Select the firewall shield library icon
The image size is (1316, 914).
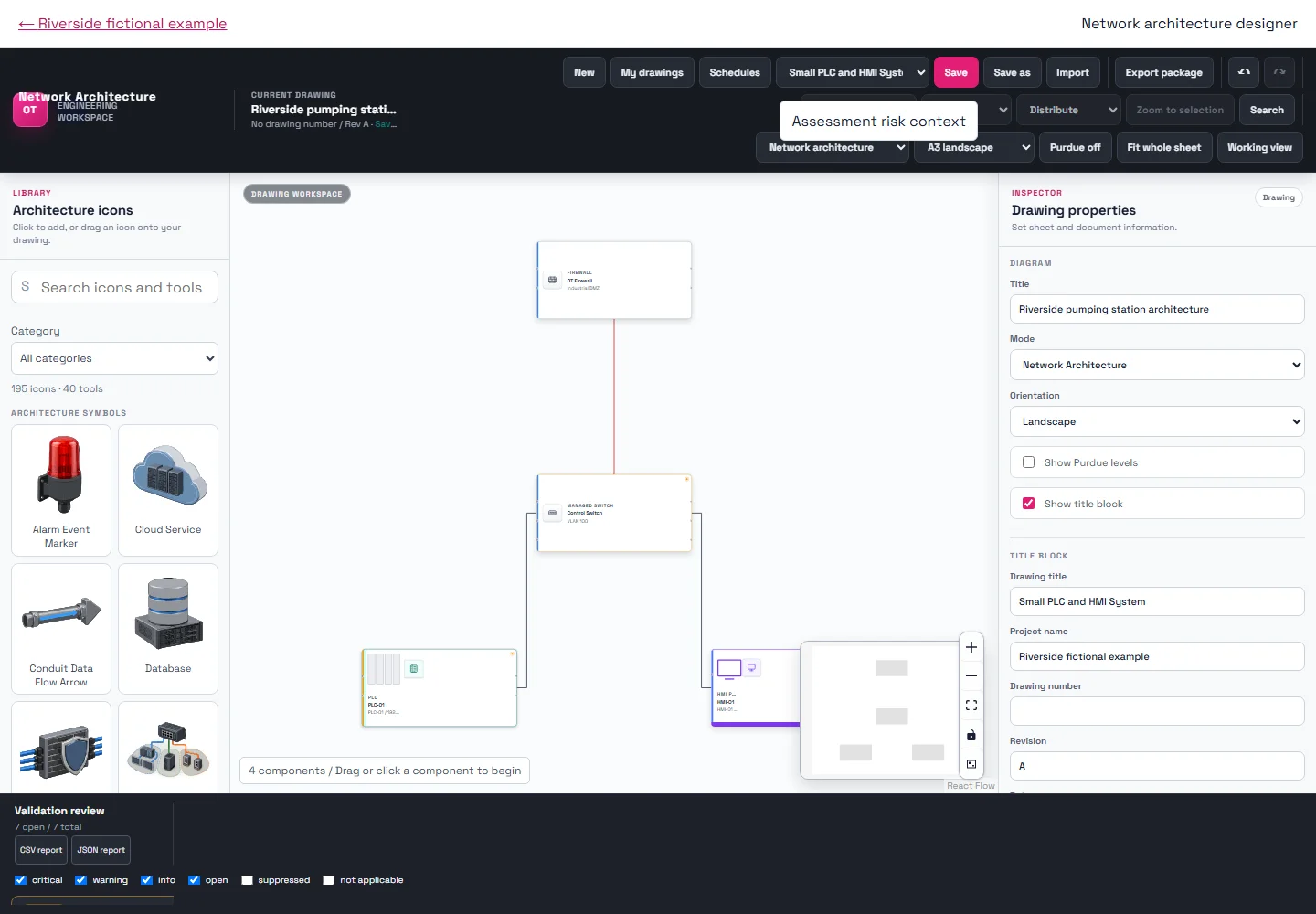click(61, 749)
